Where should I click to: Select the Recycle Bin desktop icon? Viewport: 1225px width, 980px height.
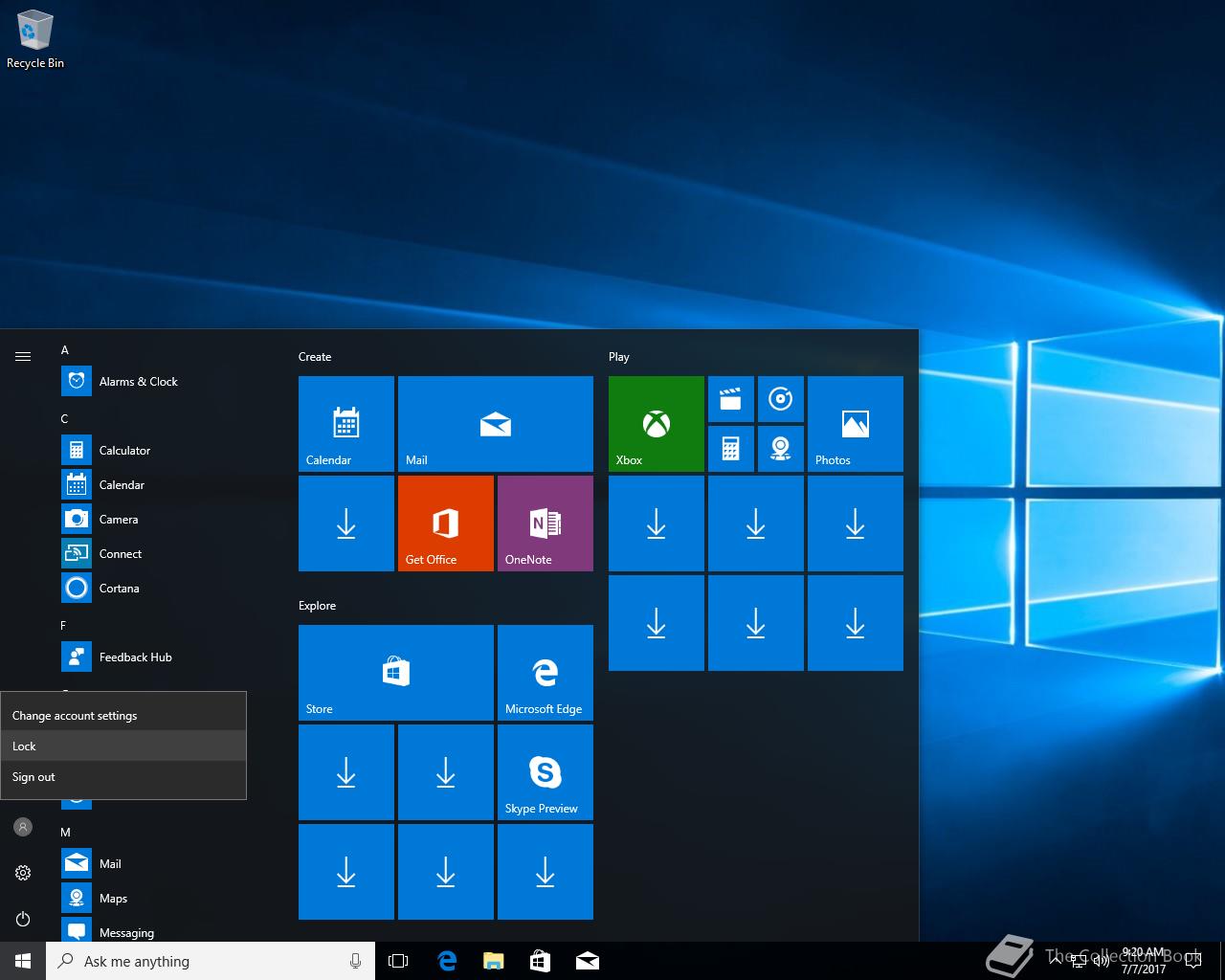point(35,40)
